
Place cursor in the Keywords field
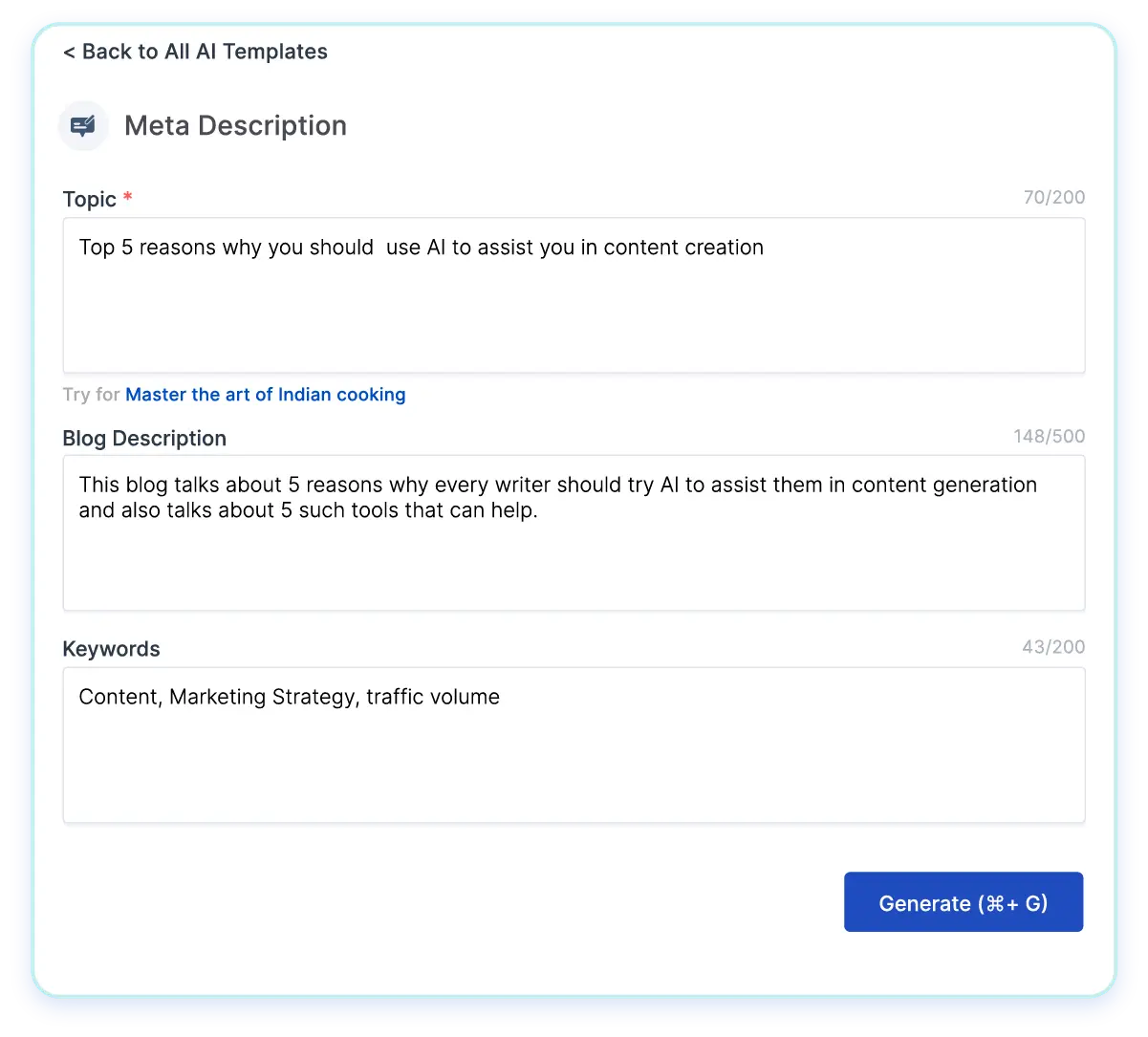click(x=574, y=765)
